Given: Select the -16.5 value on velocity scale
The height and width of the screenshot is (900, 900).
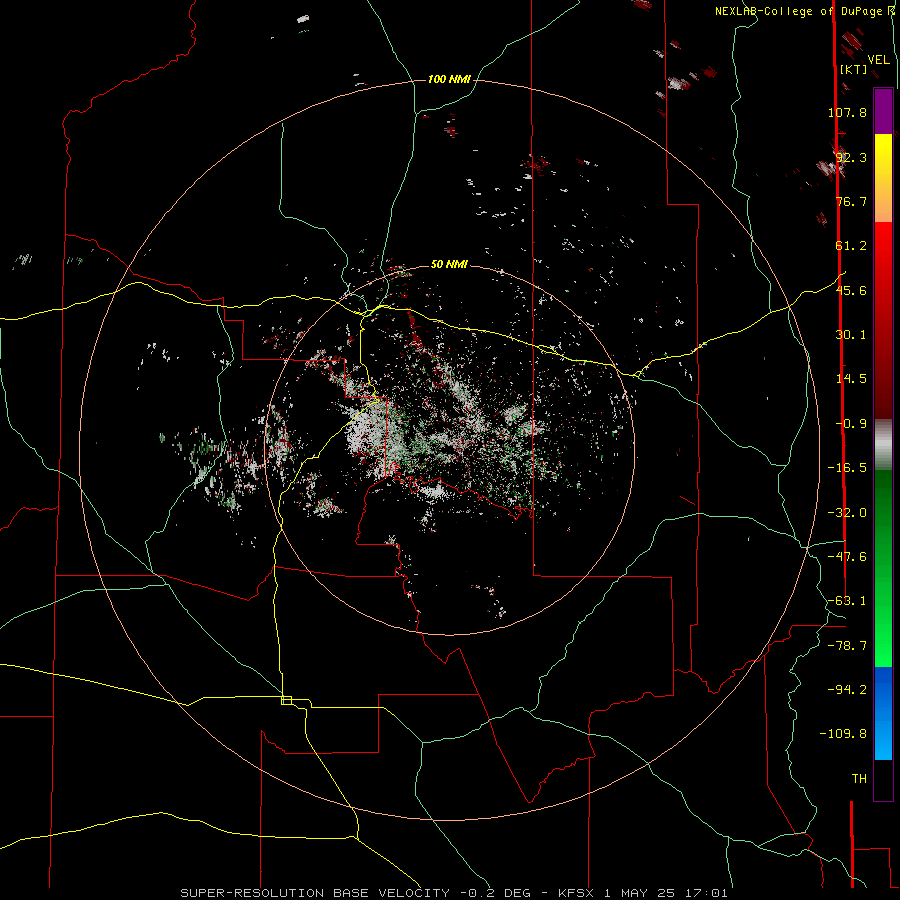Looking at the screenshot, I should tap(847, 468).
